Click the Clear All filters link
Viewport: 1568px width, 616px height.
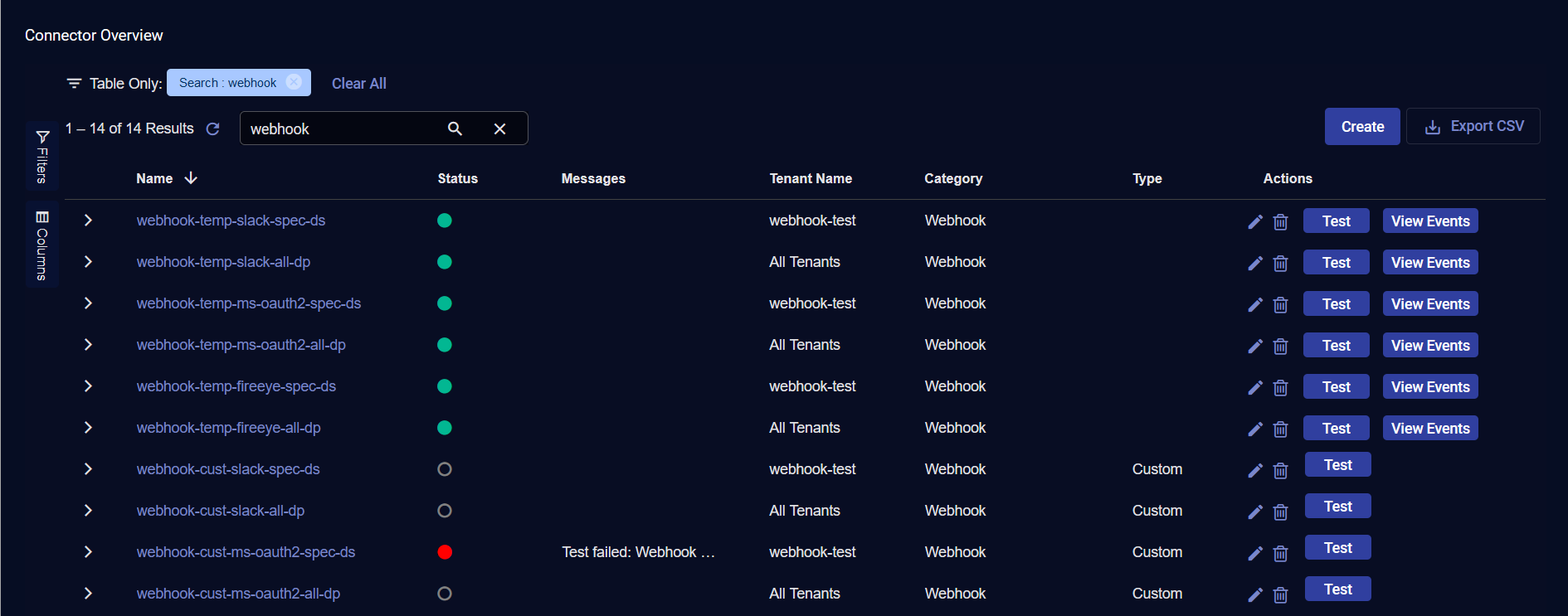click(358, 84)
